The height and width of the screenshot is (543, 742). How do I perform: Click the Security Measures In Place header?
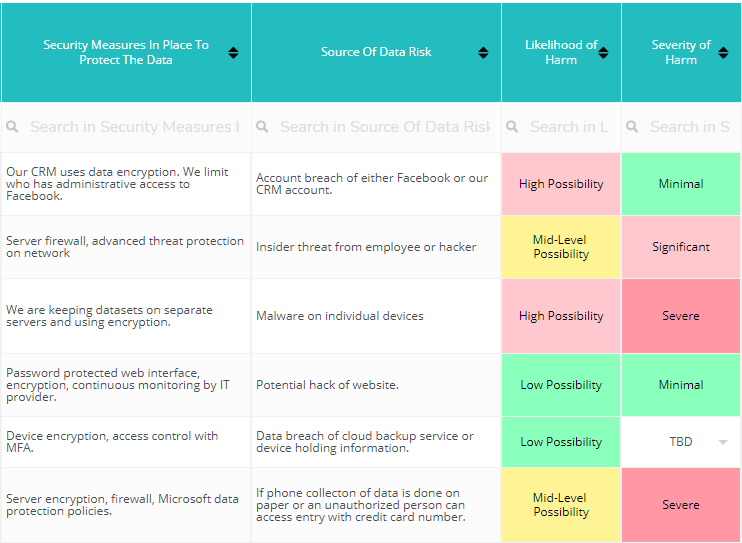coord(125,52)
